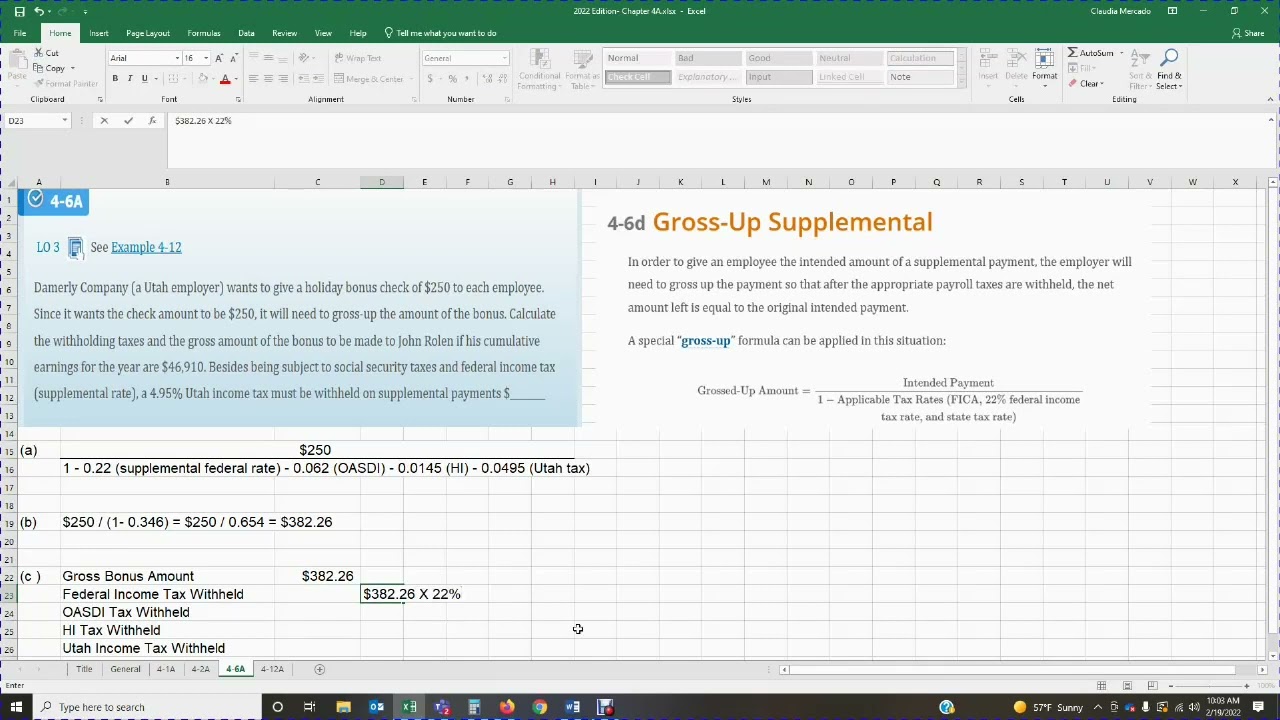Toggle Italic formatting
The width and height of the screenshot is (1280, 720).
pos(129,79)
